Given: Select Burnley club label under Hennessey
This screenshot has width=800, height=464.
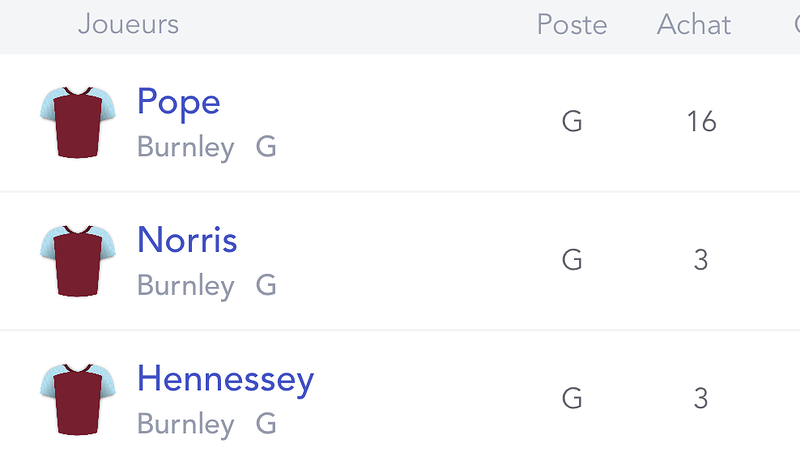Looking at the screenshot, I should [186, 425].
